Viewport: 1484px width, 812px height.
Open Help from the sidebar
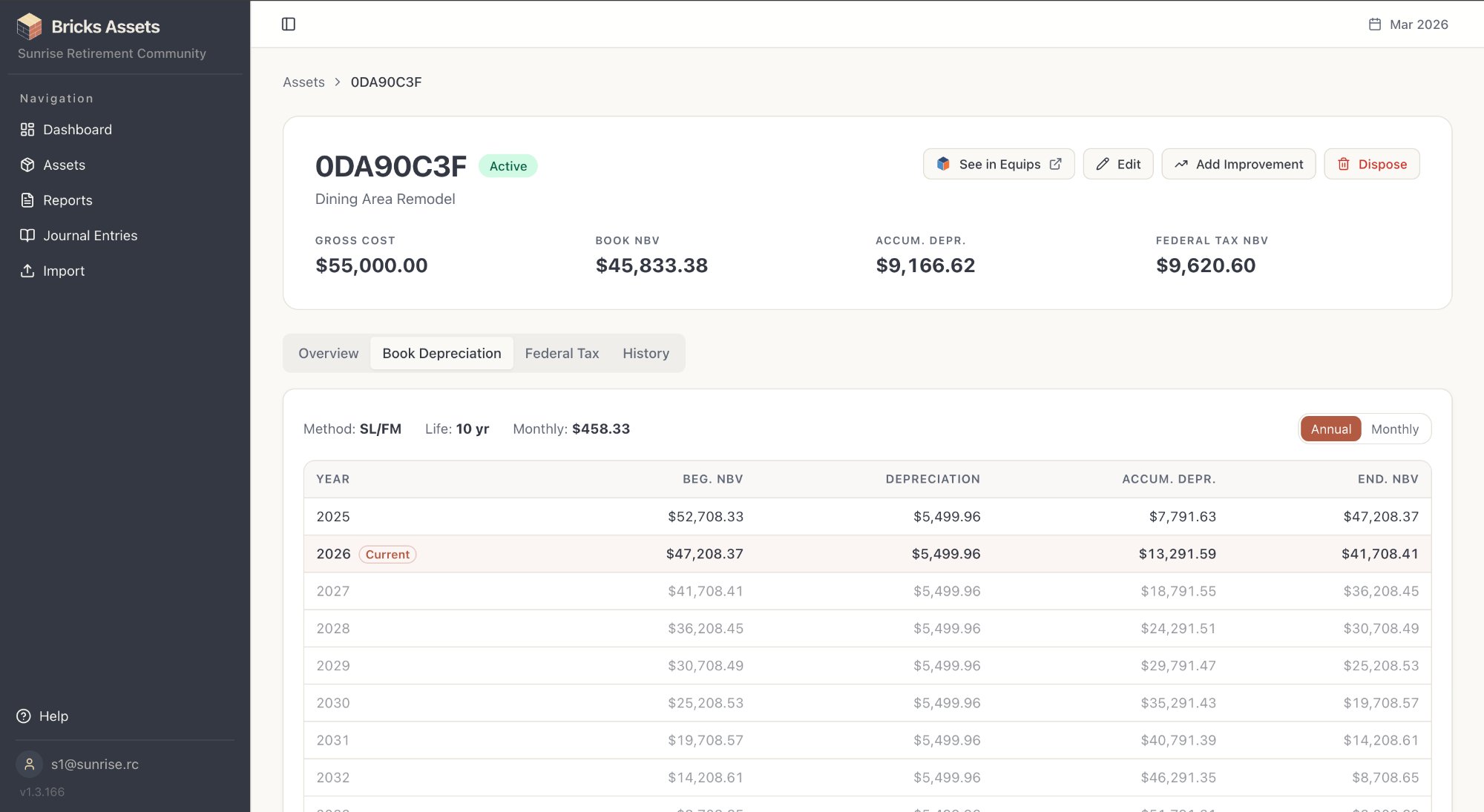click(53, 716)
